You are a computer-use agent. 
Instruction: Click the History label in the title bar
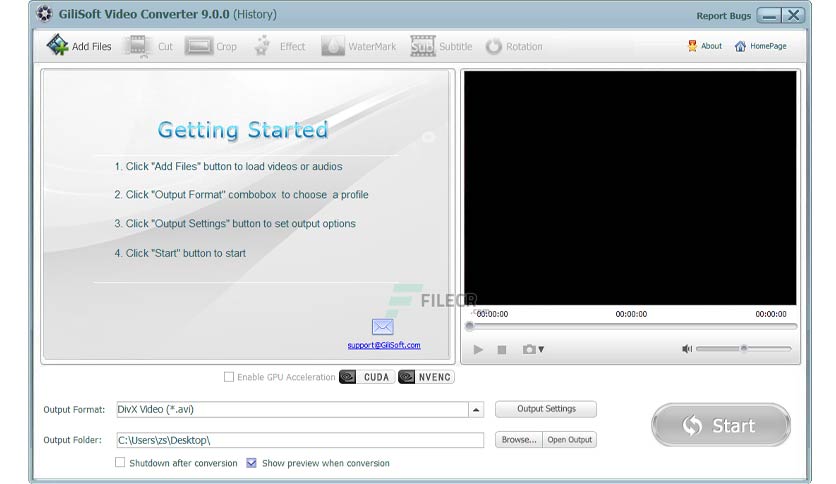[255, 14]
